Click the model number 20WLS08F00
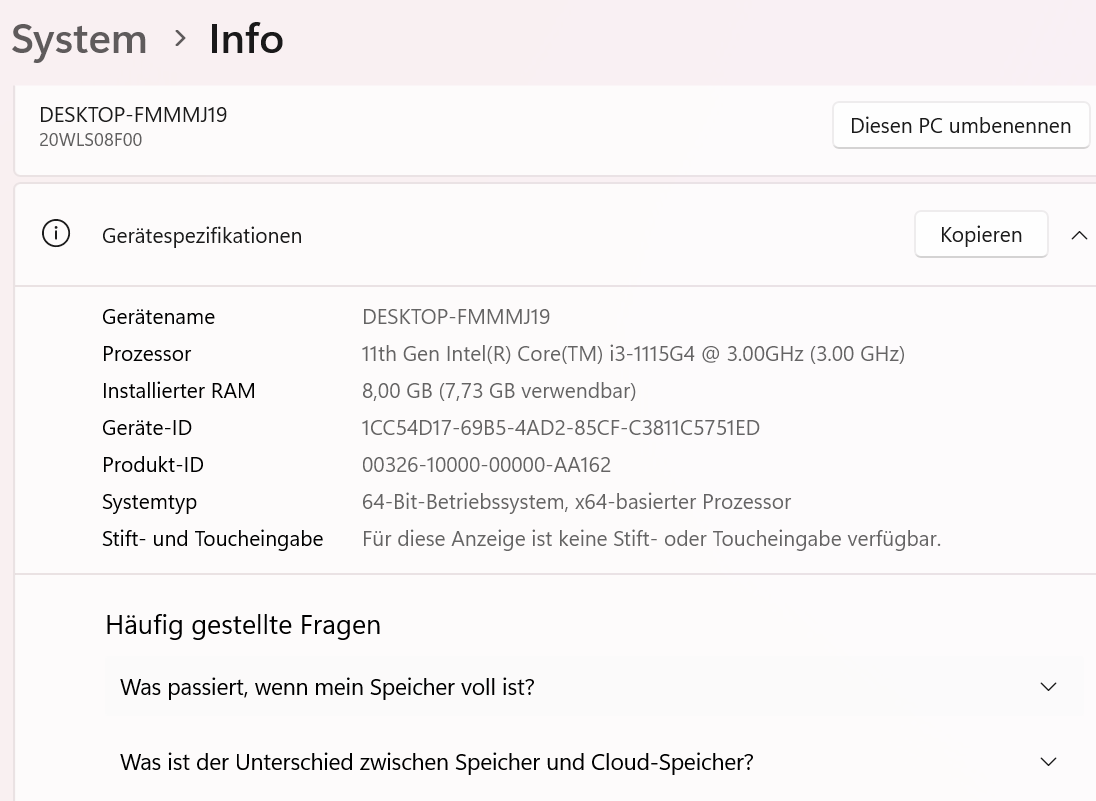Viewport: 1096px width, 801px height. click(x=90, y=140)
